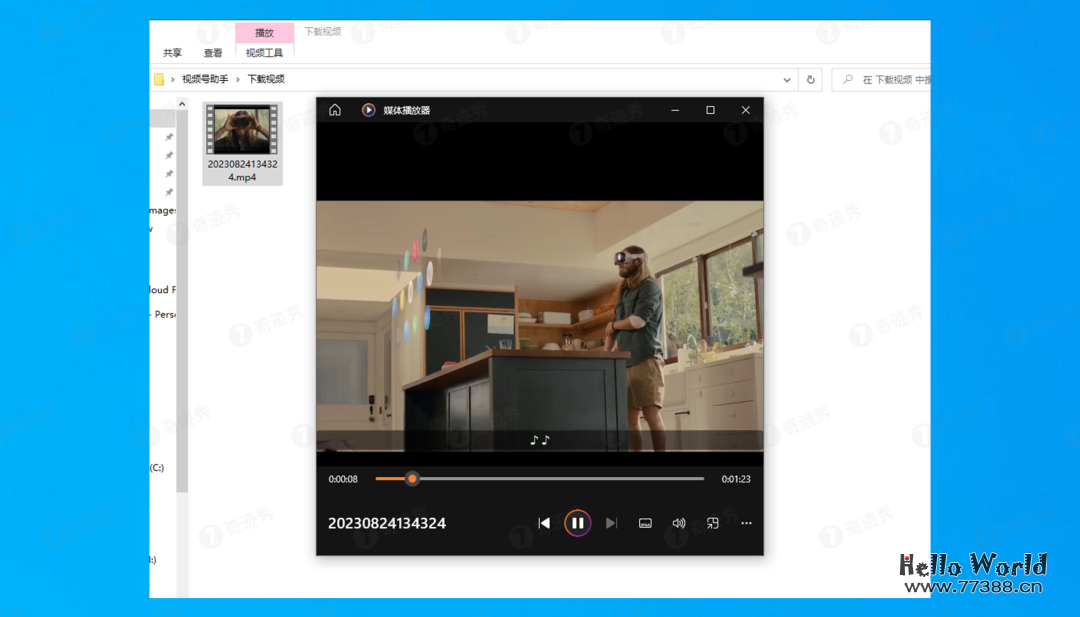1080x617 pixels.
Task: Go to media player home
Action: tap(335, 110)
